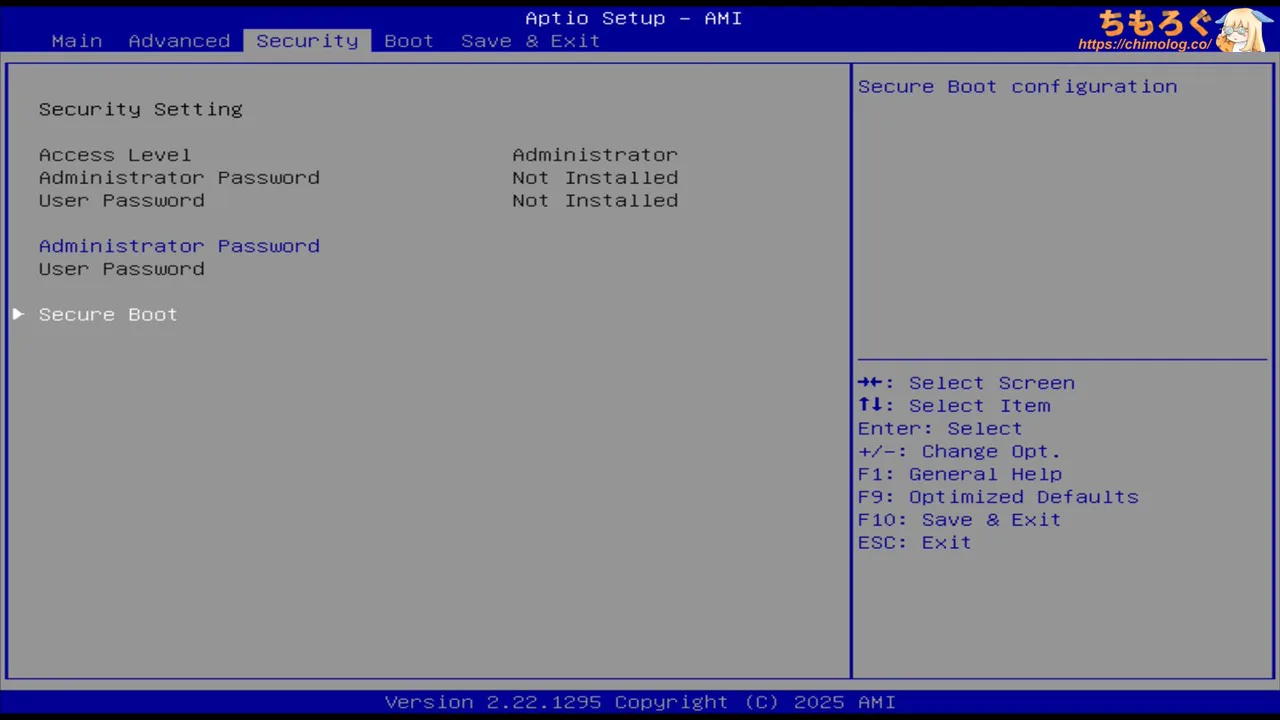Open the Secure Boot submenu entry

(108, 314)
